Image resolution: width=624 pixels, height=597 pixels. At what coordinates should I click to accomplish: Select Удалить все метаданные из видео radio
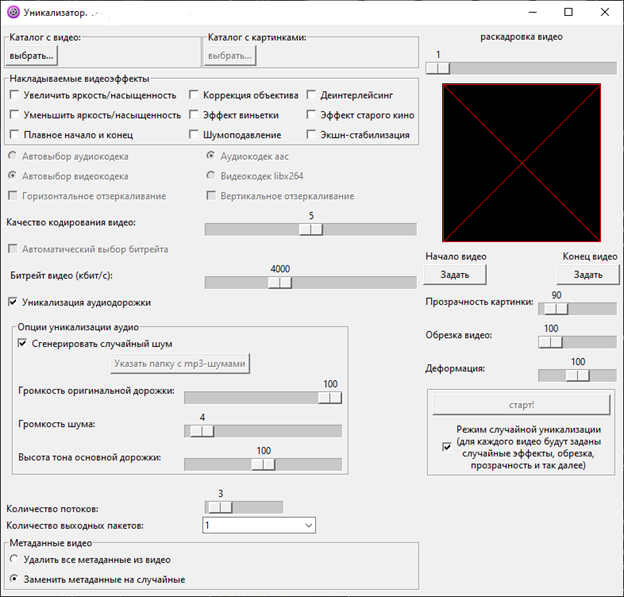click(14, 560)
